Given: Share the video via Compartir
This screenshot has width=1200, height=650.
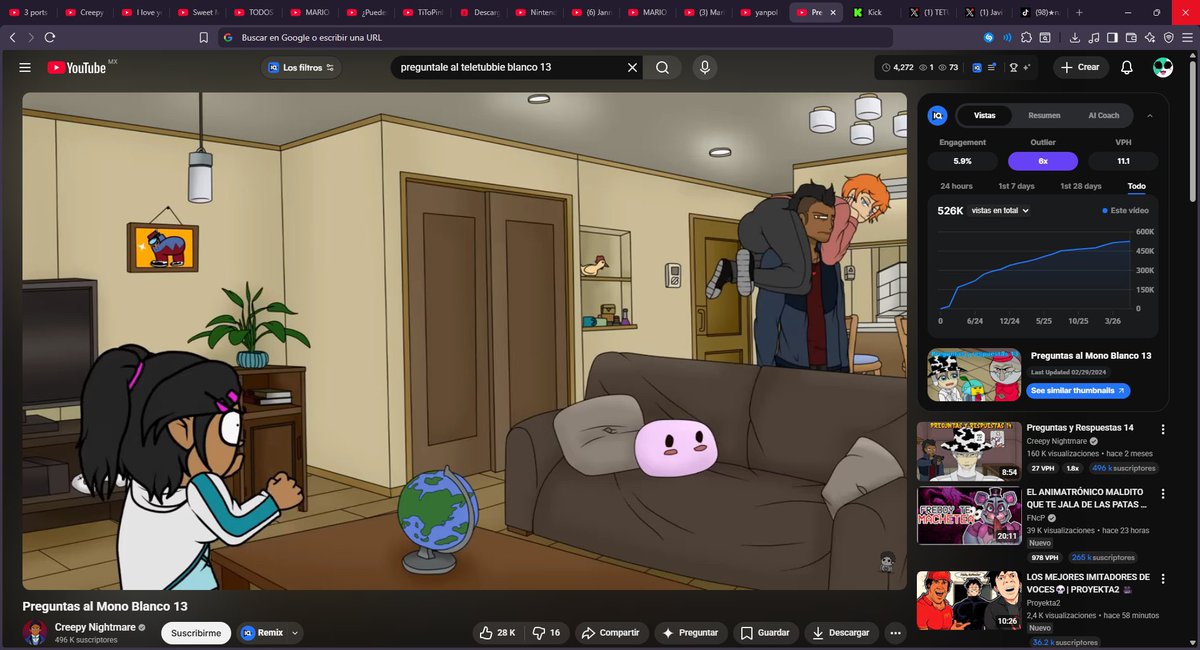Looking at the screenshot, I should (611, 632).
